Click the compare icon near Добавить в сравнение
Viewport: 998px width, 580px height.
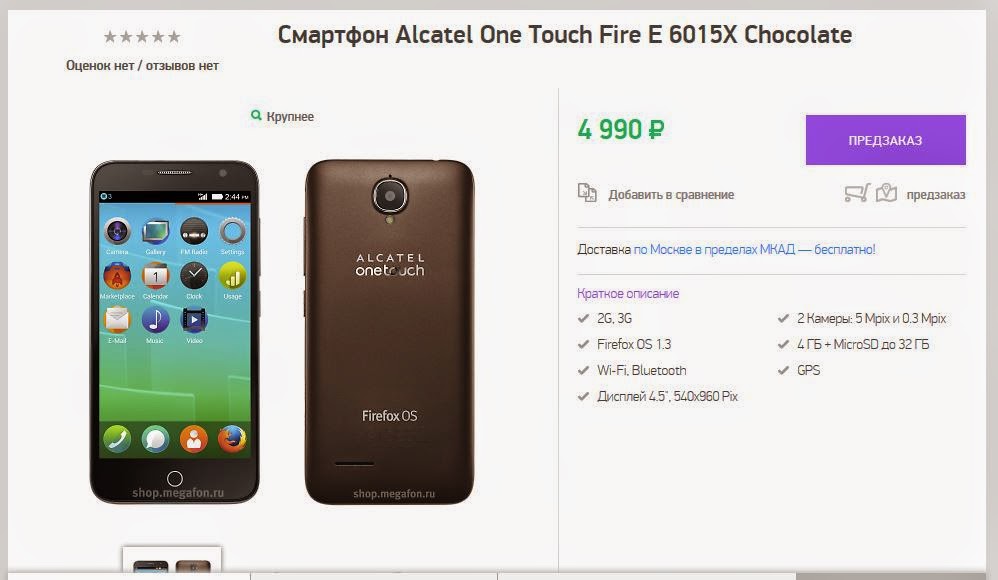point(587,193)
